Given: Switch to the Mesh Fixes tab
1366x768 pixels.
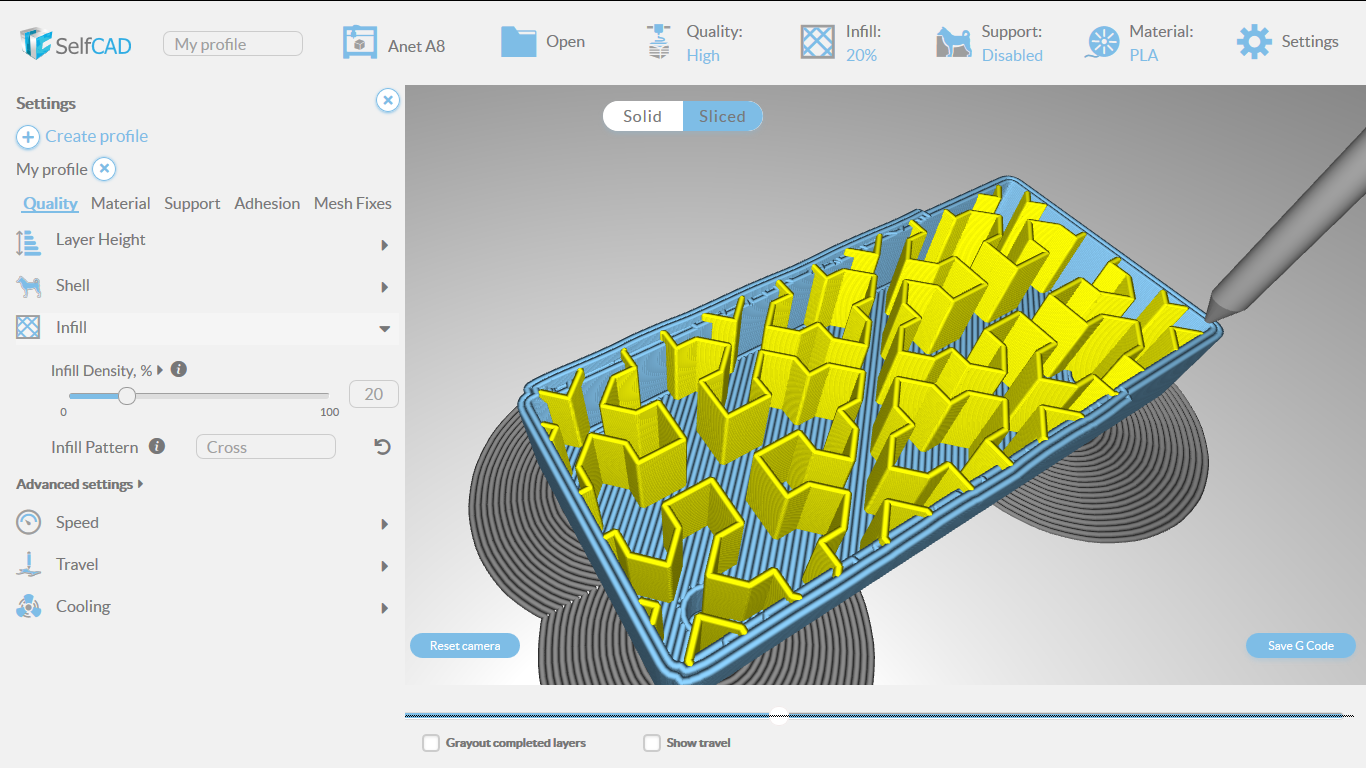Looking at the screenshot, I should [x=353, y=203].
